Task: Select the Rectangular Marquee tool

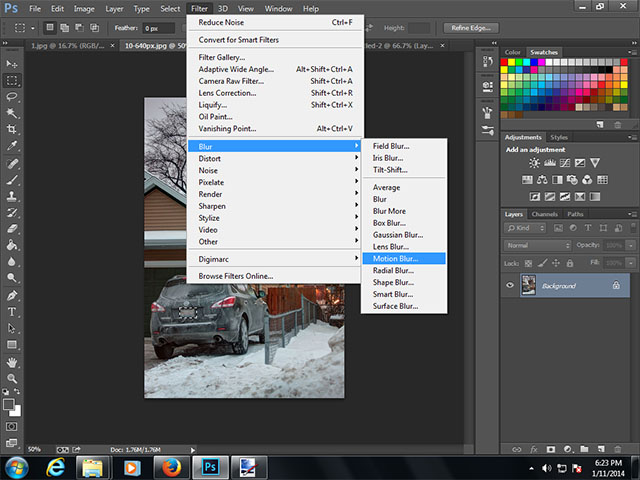Action: (12, 80)
